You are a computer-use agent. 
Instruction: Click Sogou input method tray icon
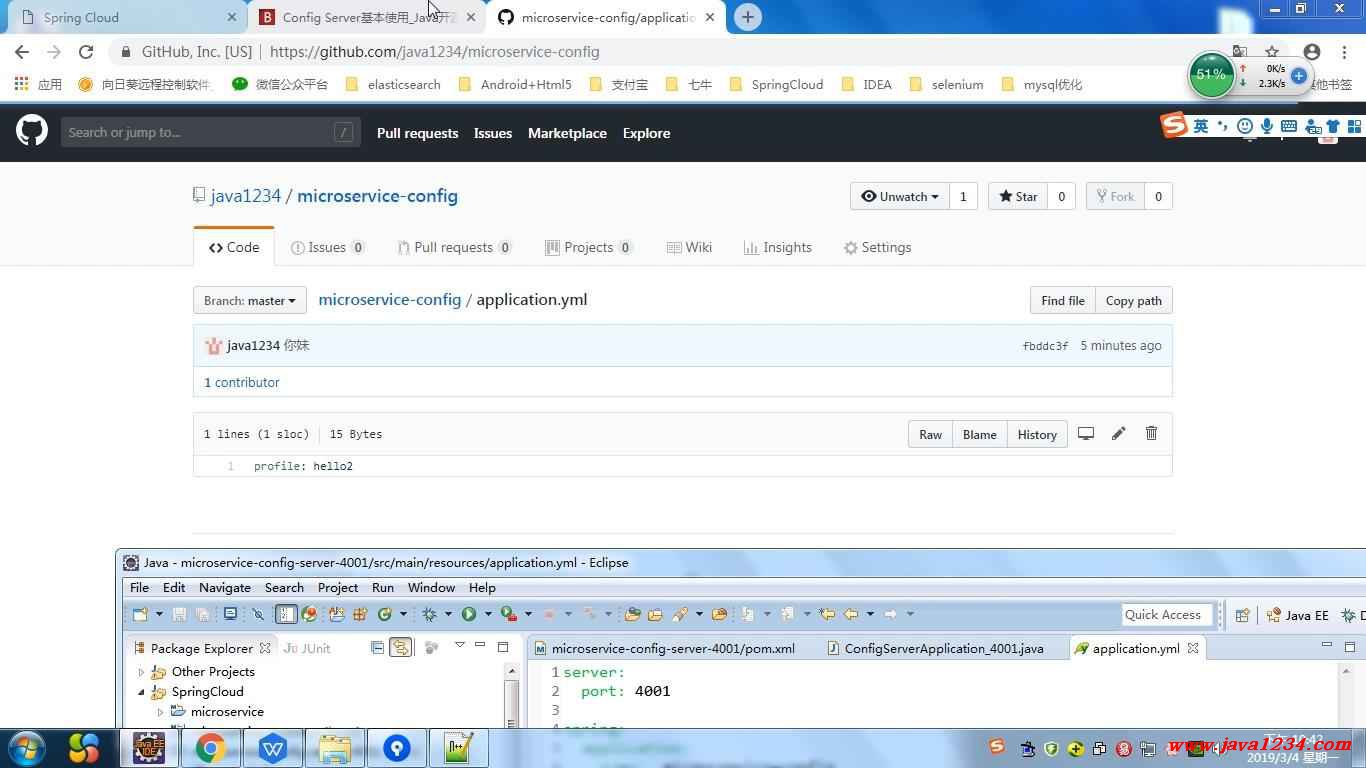[x=996, y=746]
